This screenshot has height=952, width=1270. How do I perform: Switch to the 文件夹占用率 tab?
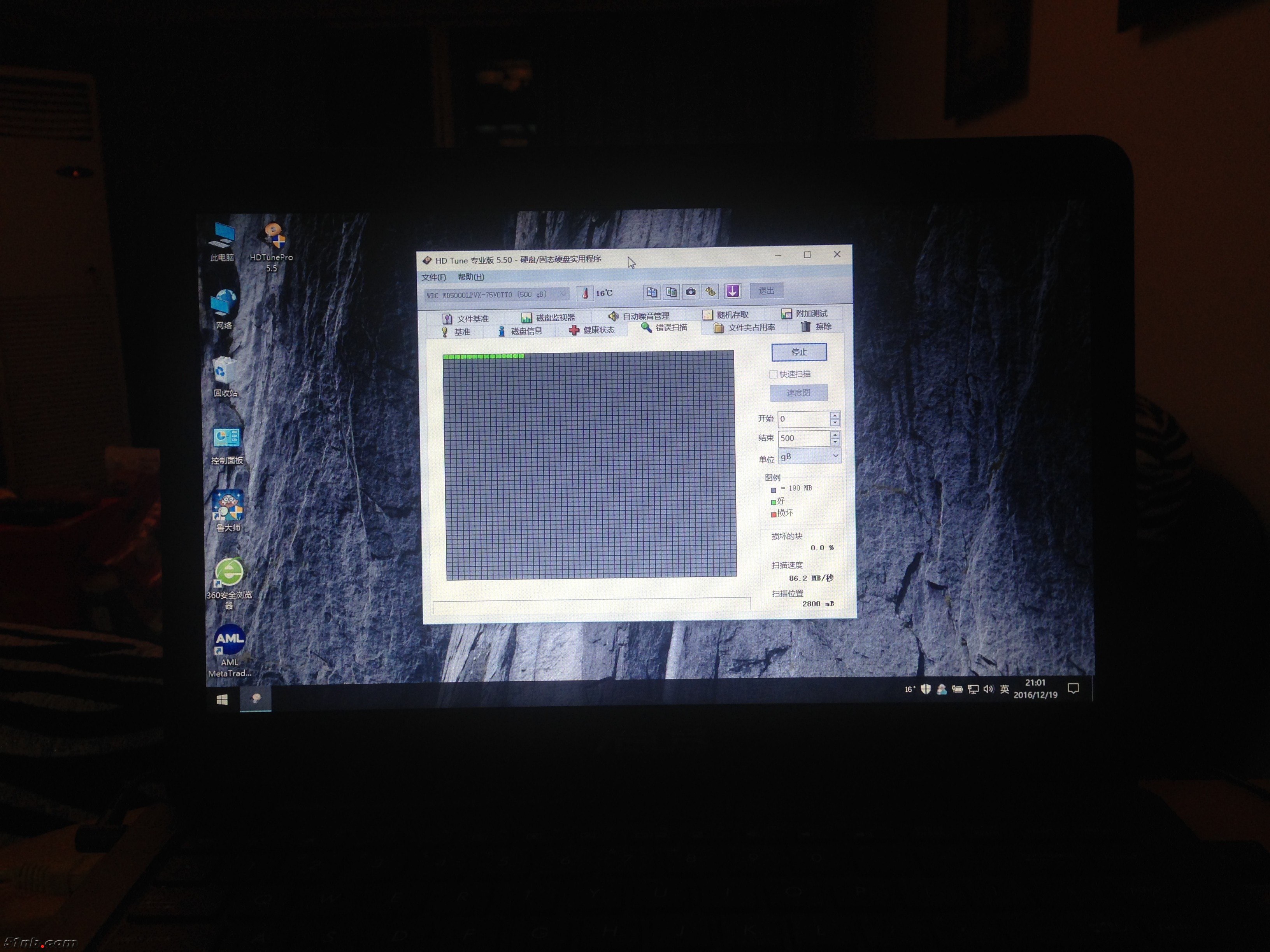pos(744,328)
